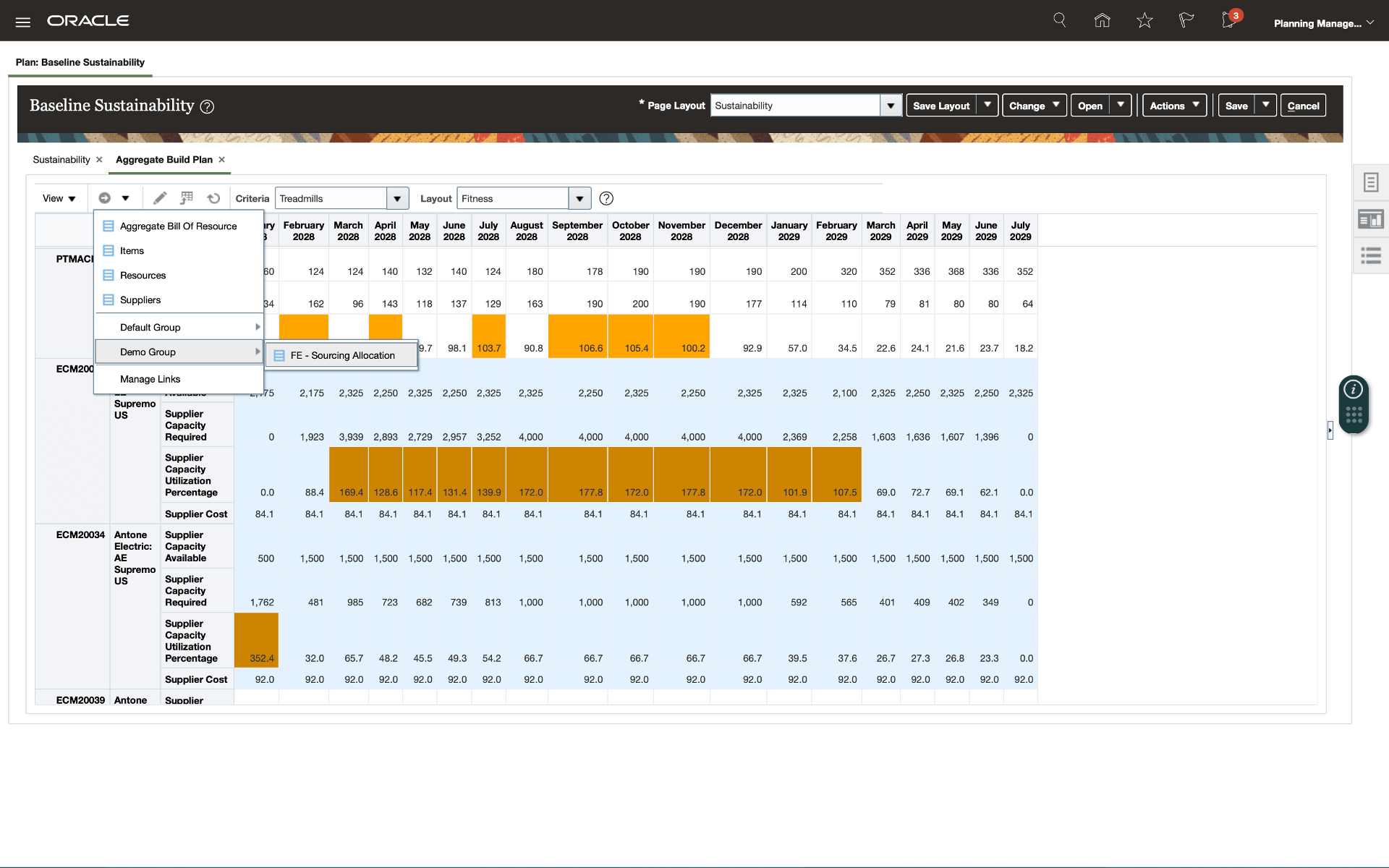This screenshot has height=868, width=1389.
Task: Open the View menu
Action: [59, 198]
